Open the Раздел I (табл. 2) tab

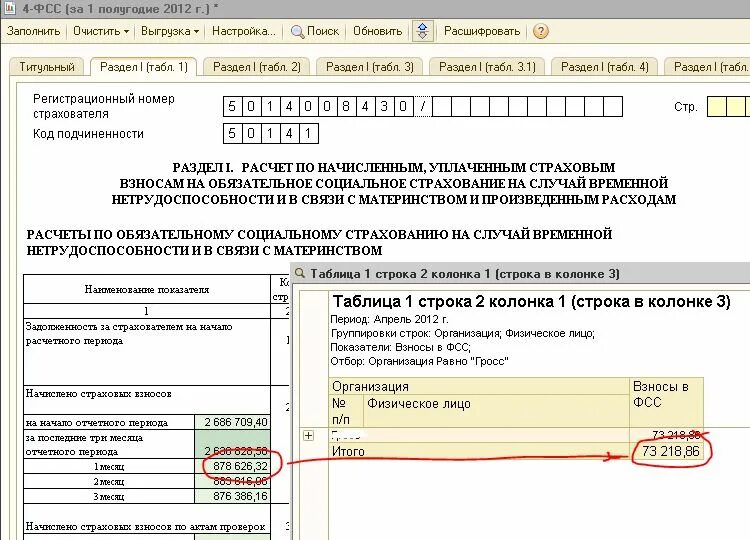click(257, 67)
